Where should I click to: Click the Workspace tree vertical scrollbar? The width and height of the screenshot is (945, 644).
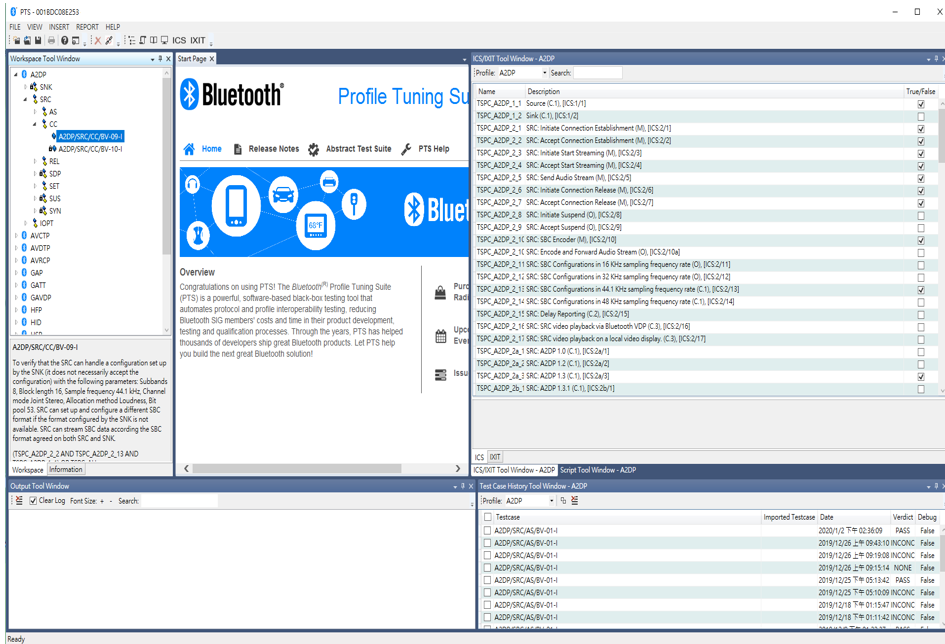coord(167,164)
